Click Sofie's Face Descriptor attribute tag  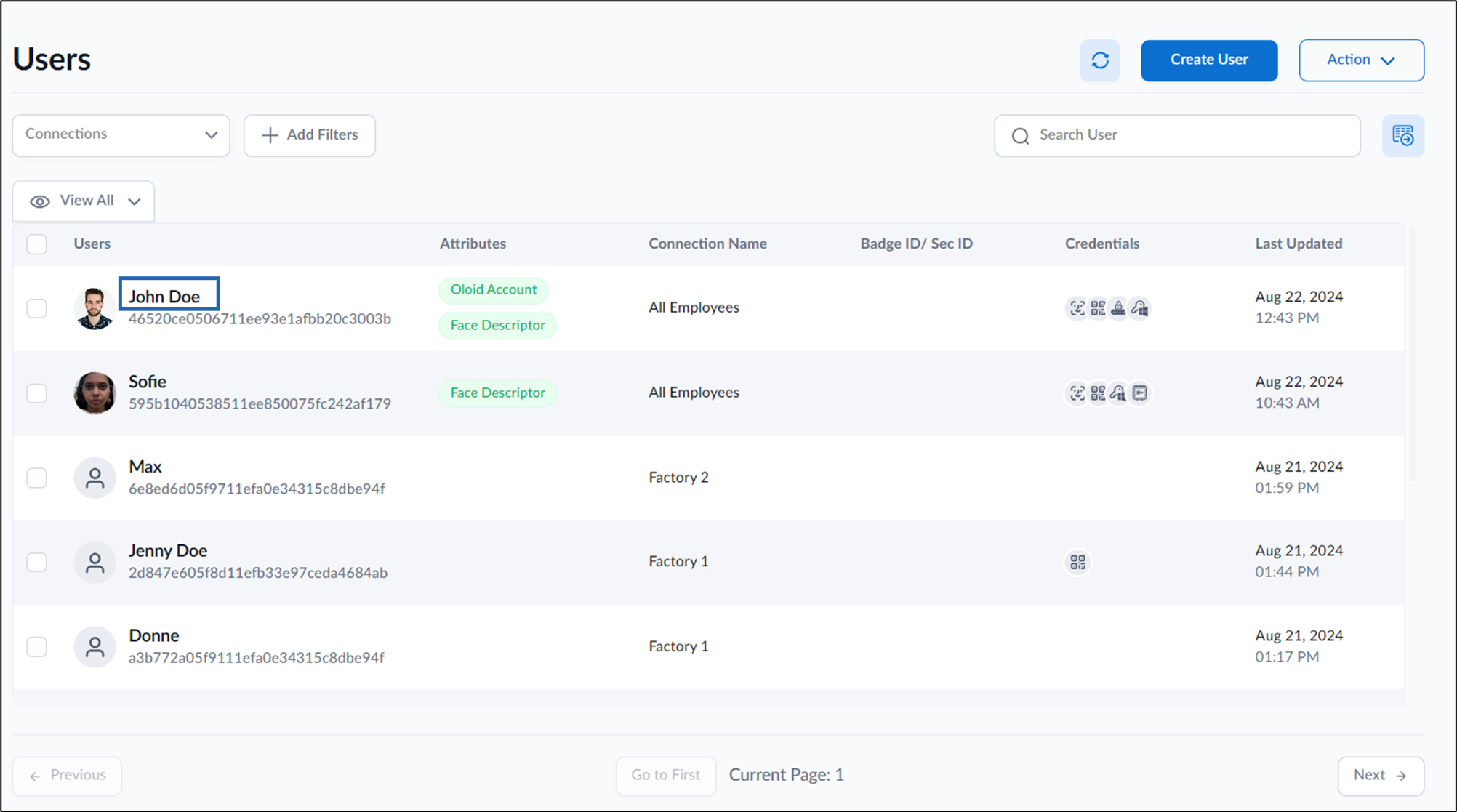[498, 393]
